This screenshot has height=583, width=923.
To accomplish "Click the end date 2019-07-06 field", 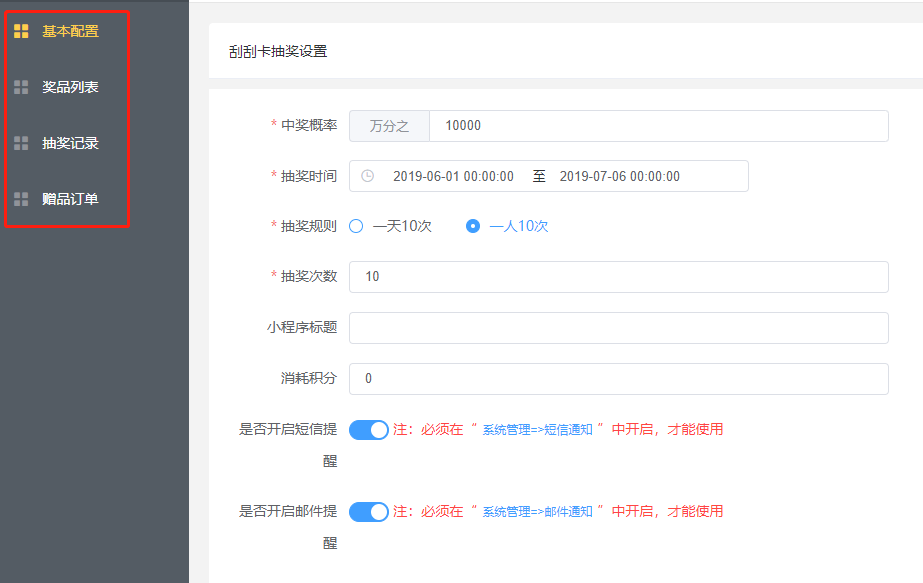I will click(x=619, y=176).
